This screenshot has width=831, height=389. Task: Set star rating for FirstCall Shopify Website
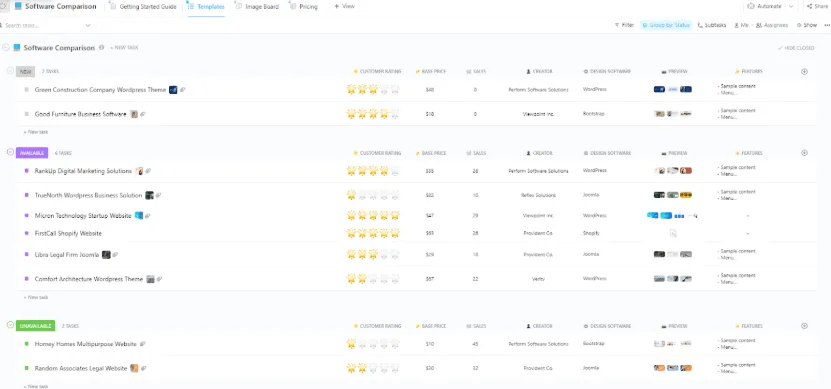click(373, 233)
